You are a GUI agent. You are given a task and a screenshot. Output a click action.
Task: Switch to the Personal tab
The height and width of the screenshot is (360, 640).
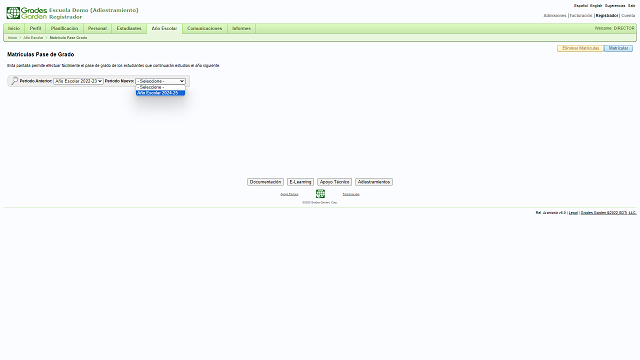97,29
